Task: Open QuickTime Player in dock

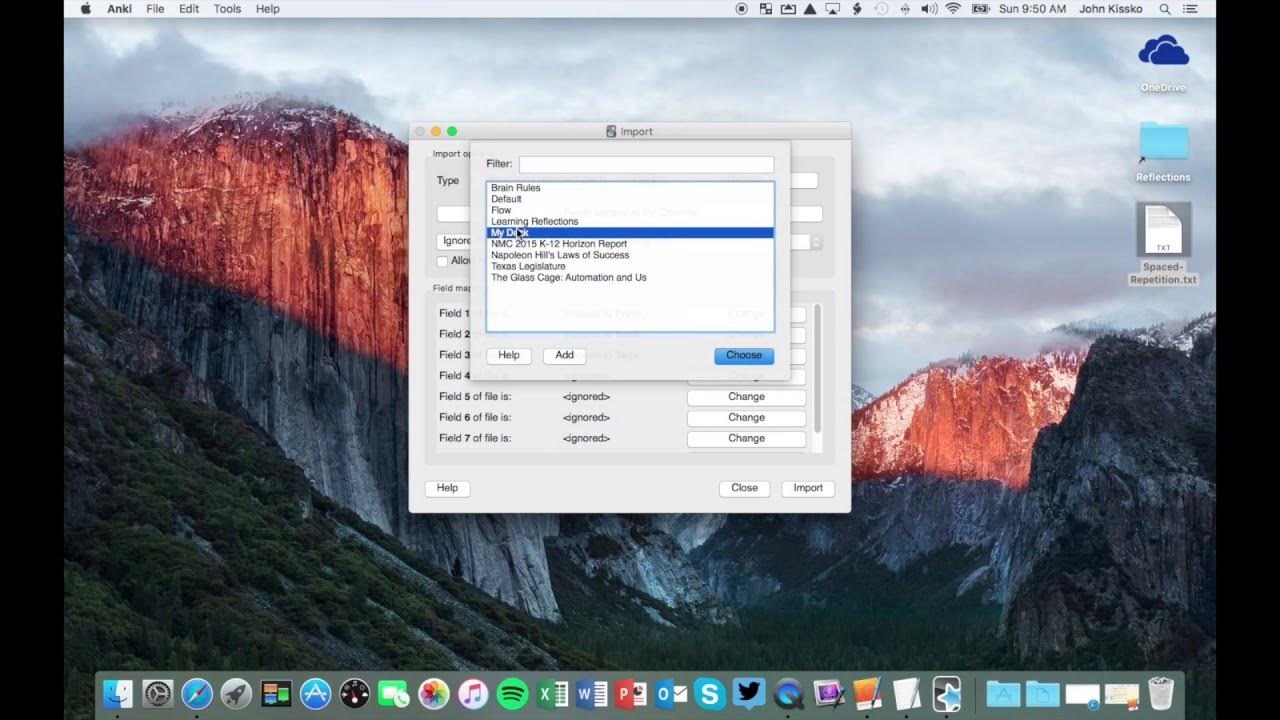Action: click(x=788, y=693)
